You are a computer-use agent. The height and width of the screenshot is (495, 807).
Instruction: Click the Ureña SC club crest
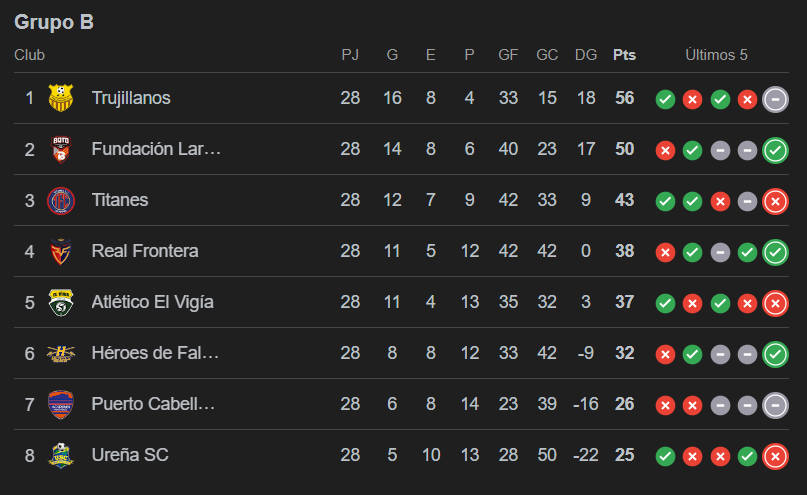coord(61,455)
